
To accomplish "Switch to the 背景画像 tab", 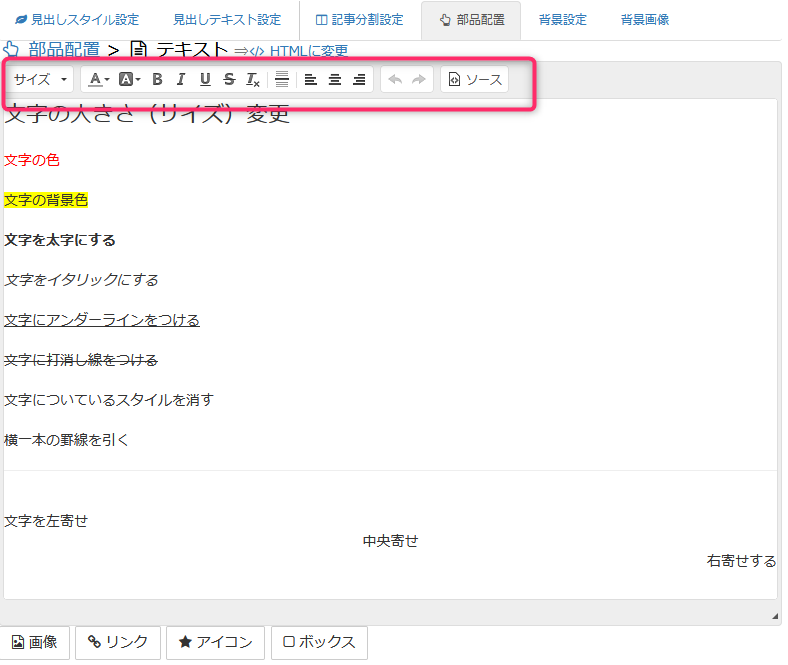I will (645, 20).
